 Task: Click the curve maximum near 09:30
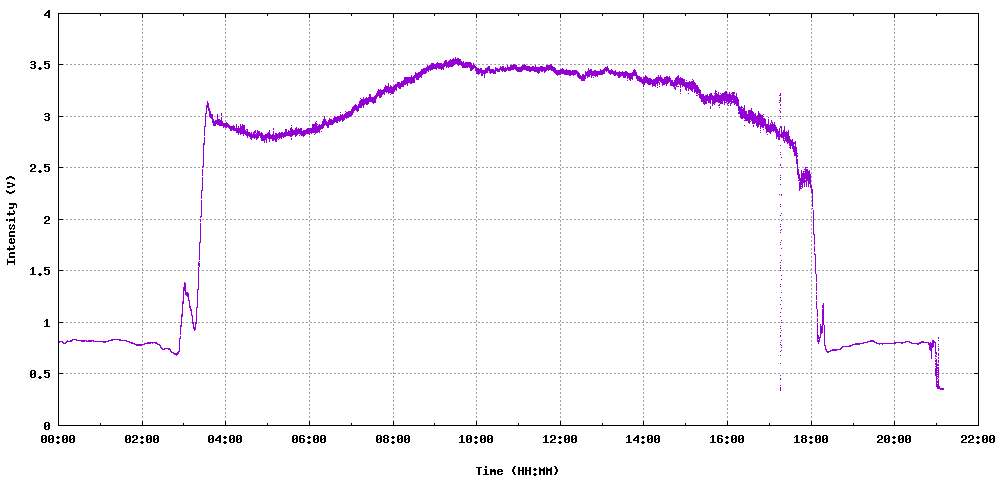[455, 61]
